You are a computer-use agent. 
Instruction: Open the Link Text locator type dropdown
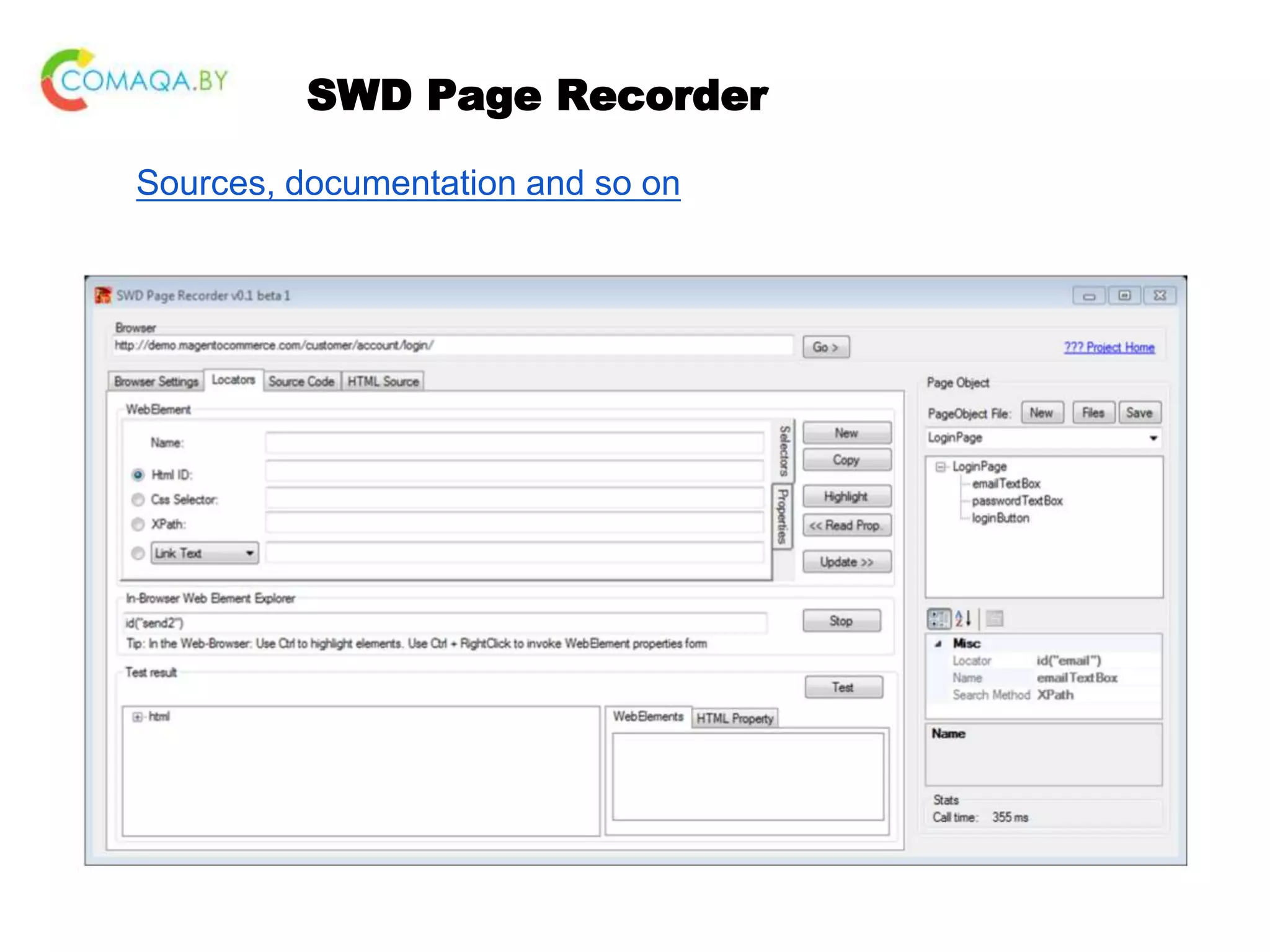click(205, 553)
